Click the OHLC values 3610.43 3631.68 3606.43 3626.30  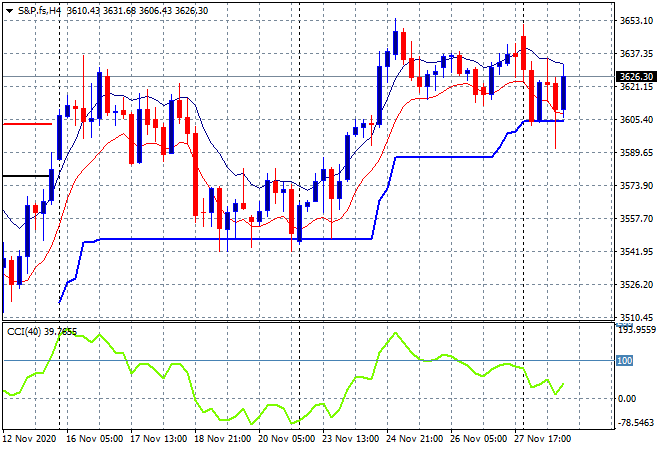pyautogui.click(x=138, y=11)
